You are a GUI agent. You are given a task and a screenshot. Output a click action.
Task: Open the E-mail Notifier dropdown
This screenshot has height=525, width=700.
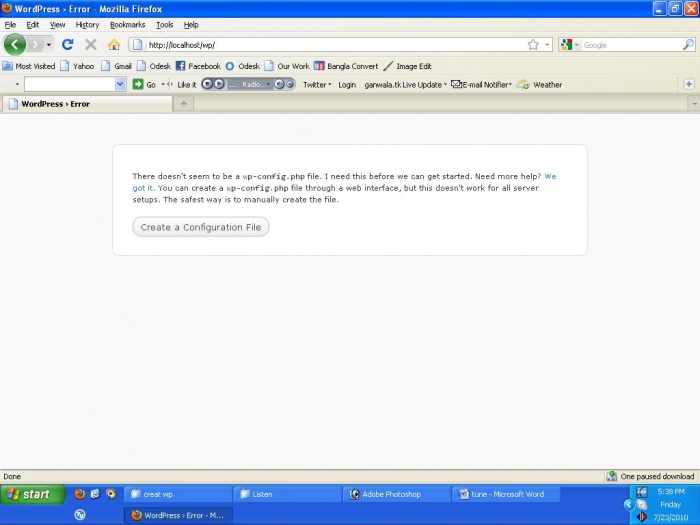click(481, 84)
